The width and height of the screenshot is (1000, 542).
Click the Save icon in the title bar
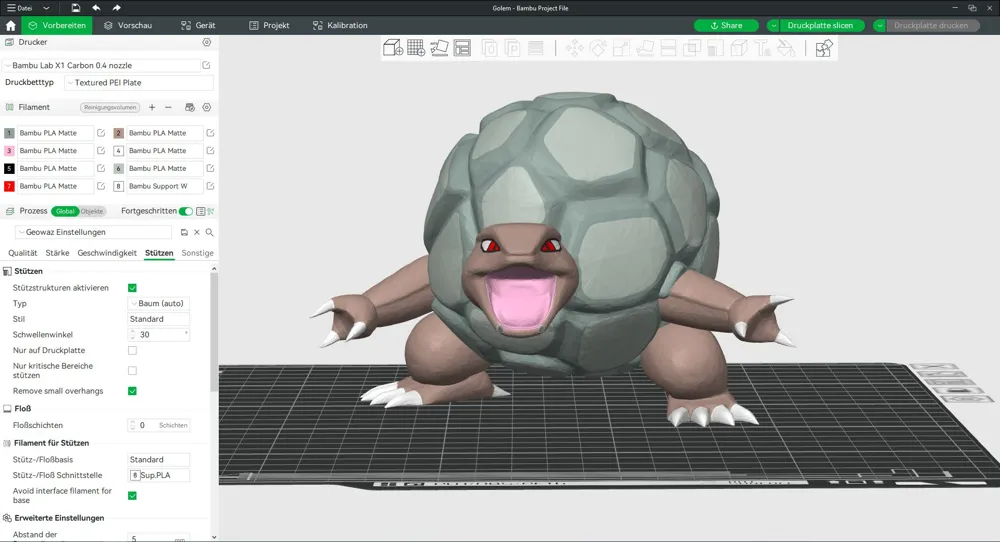(x=75, y=8)
